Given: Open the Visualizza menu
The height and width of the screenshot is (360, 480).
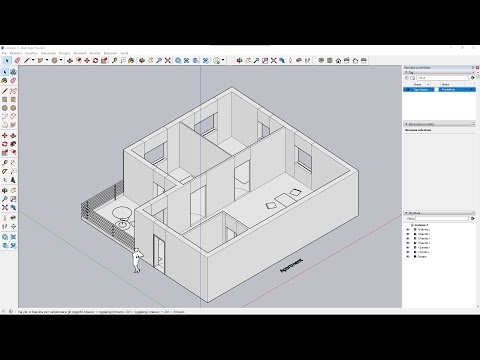Looking at the screenshot, I should pyautogui.click(x=31, y=53).
